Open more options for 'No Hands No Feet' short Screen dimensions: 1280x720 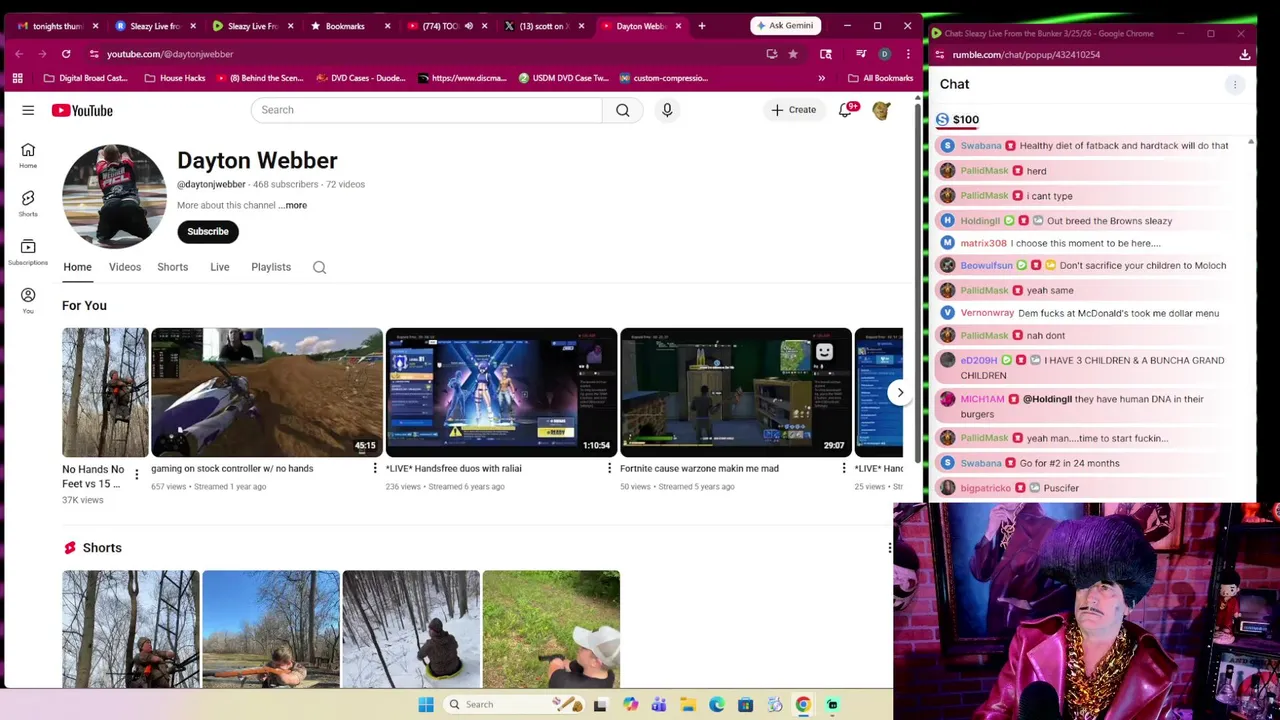click(x=137, y=475)
